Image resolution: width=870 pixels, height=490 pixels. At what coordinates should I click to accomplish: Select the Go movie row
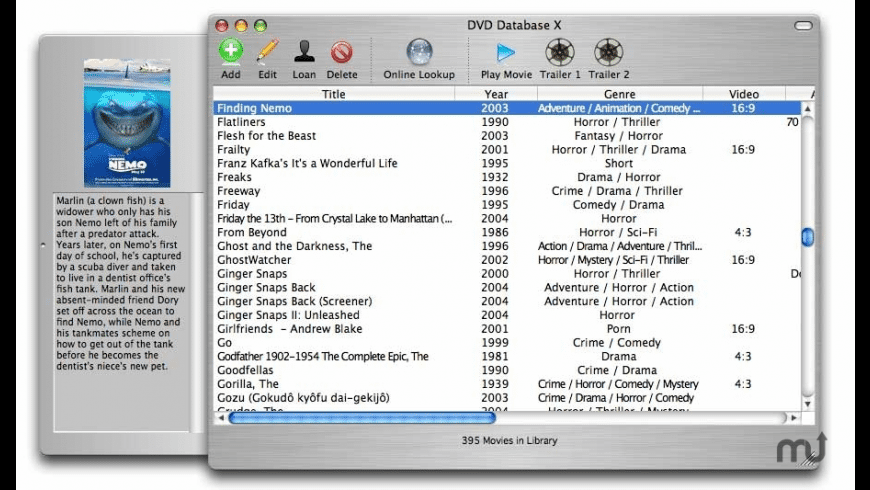(x=507, y=342)
